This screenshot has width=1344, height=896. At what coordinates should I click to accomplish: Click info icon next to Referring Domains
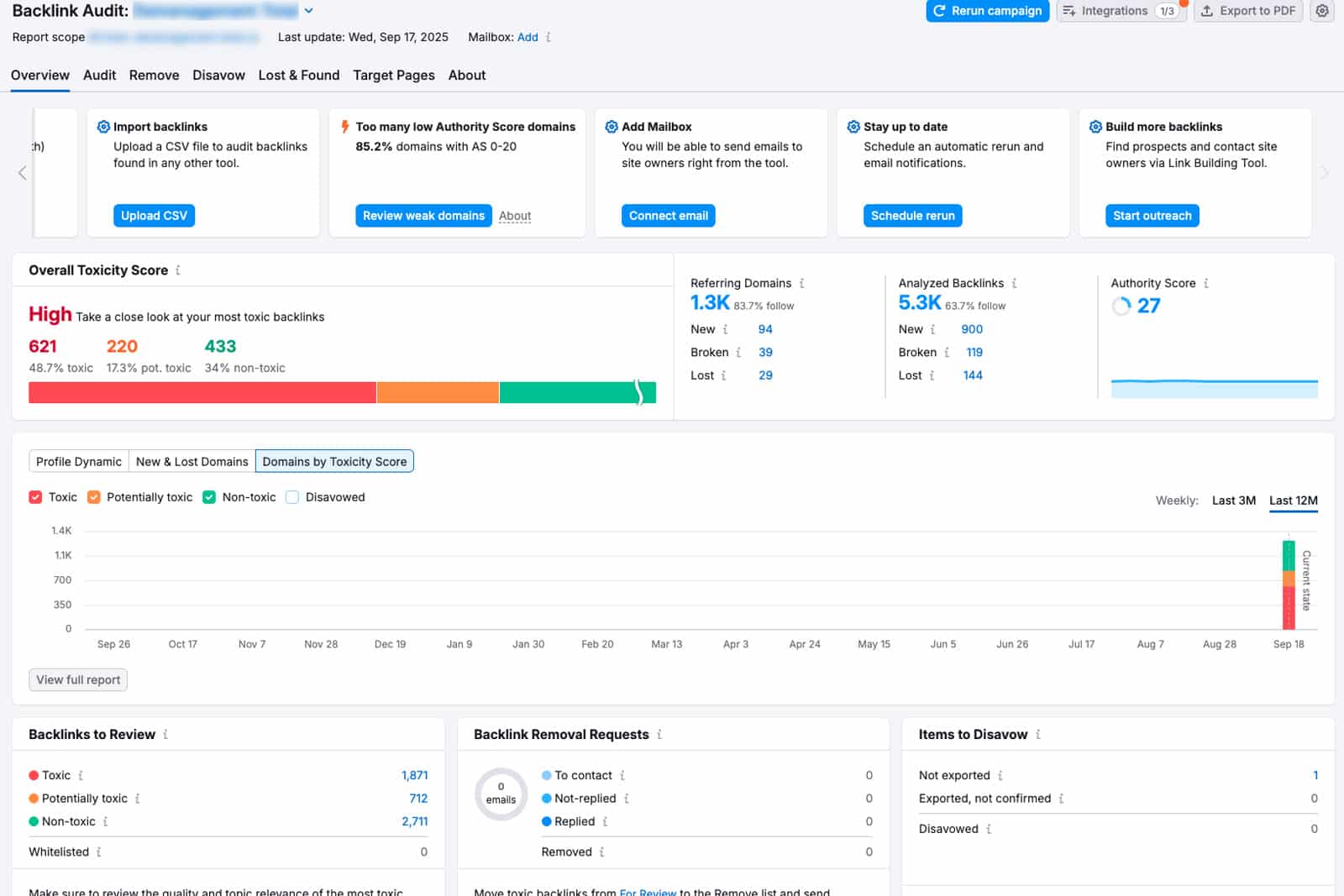pyautogui.click(x=802, y=284)
